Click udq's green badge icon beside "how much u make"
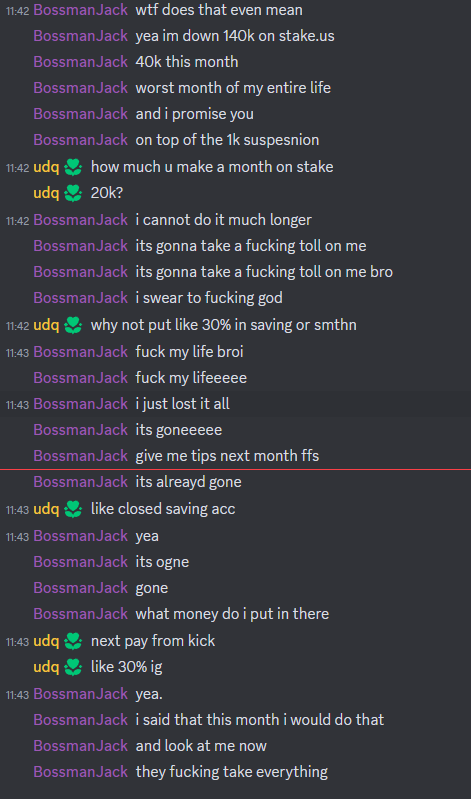The image size is (471, 799). pyautogui.click(x=73, y=167)
